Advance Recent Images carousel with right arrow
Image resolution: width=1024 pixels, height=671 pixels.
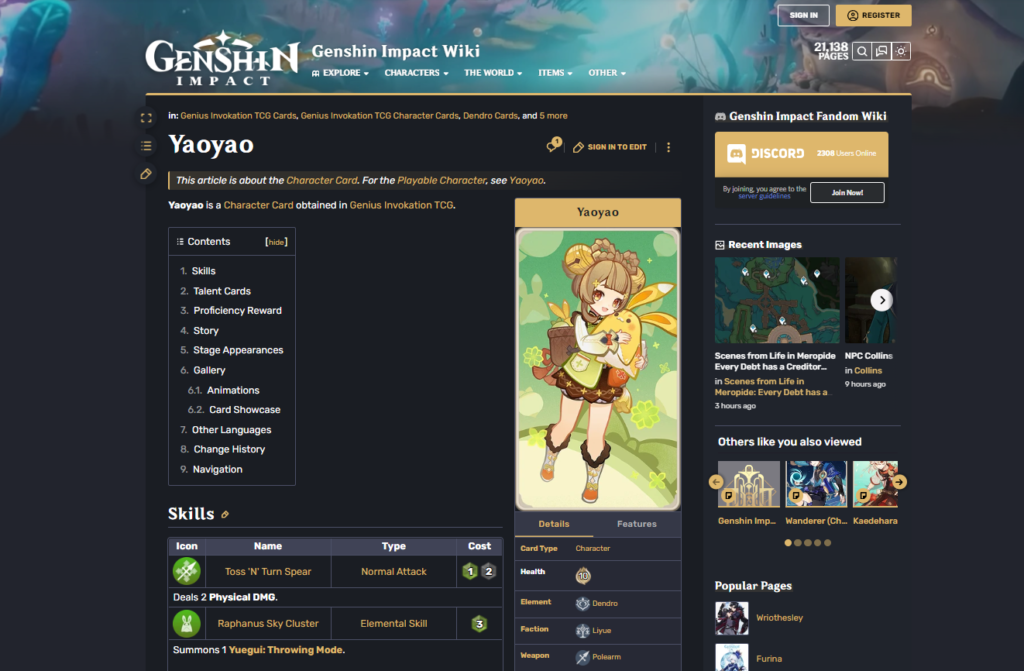(882, 301)
